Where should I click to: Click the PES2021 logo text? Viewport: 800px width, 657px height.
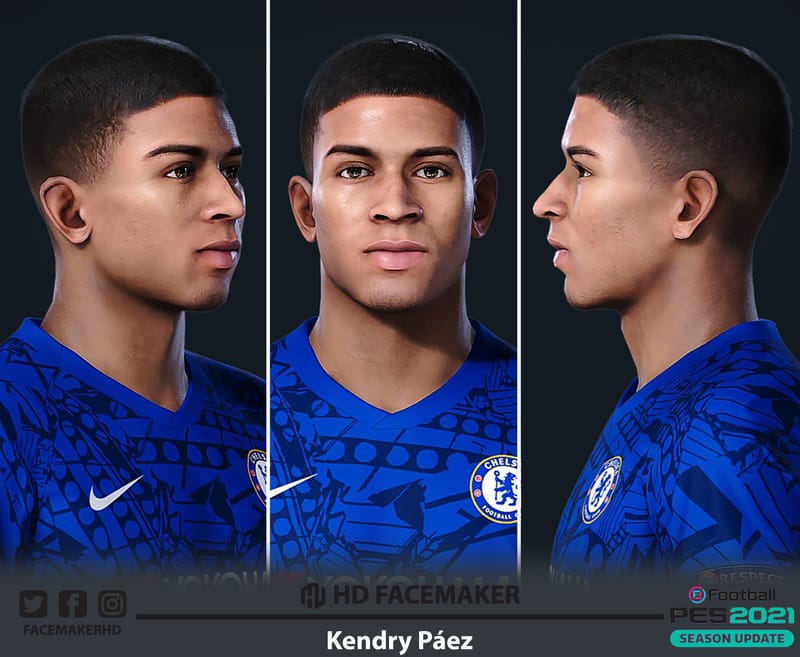click(x=732, y=615)
